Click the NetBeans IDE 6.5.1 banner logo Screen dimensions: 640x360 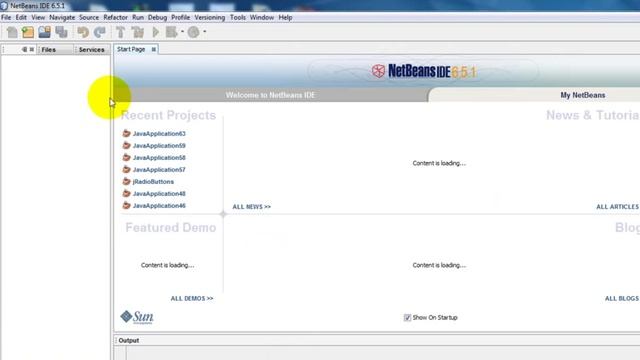click(424, 71)
